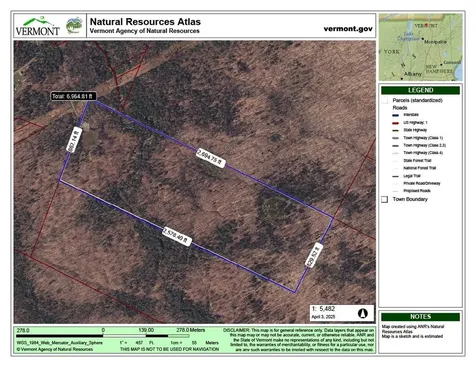Screen dimensions: 476x367
Task: Click the 'Albany' label on the locator map
Action: [x=413, y=74]
